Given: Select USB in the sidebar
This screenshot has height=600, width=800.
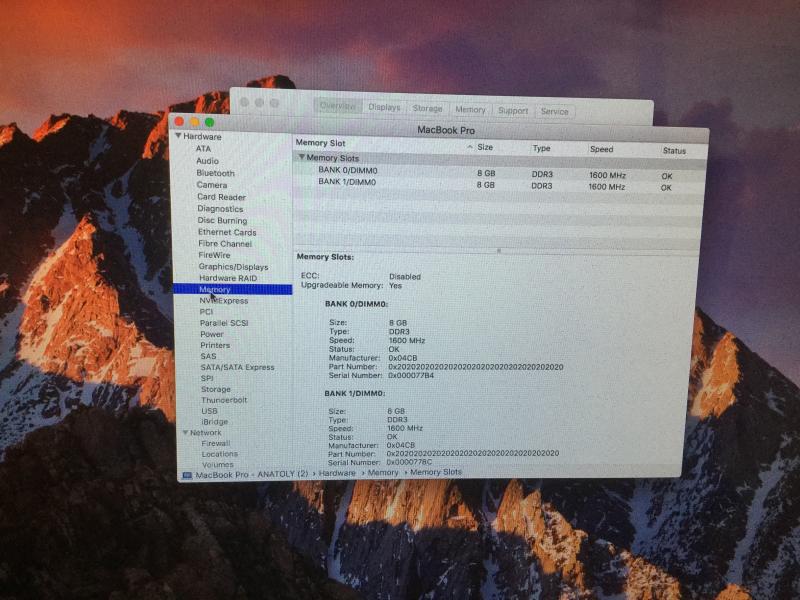Looking at the screenshot, I should 209,411.
